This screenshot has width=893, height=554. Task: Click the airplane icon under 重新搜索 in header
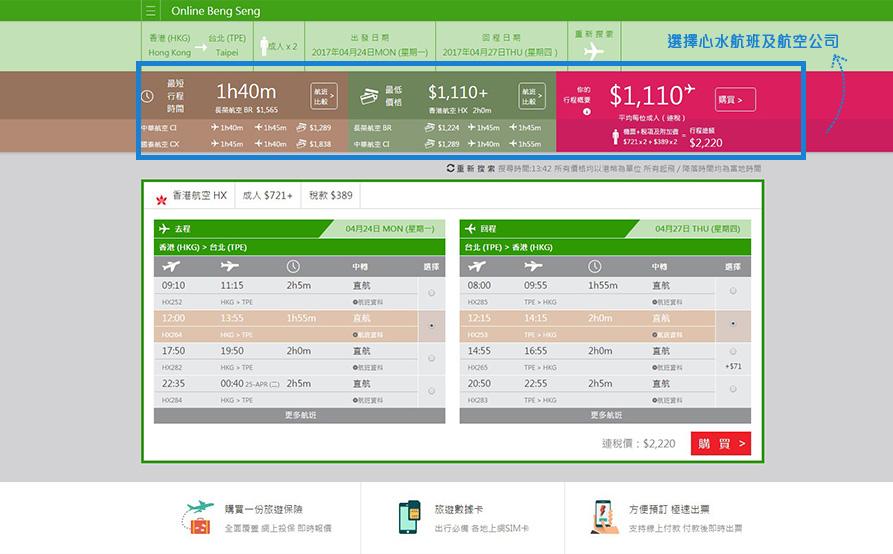click(x=593, y=52)
